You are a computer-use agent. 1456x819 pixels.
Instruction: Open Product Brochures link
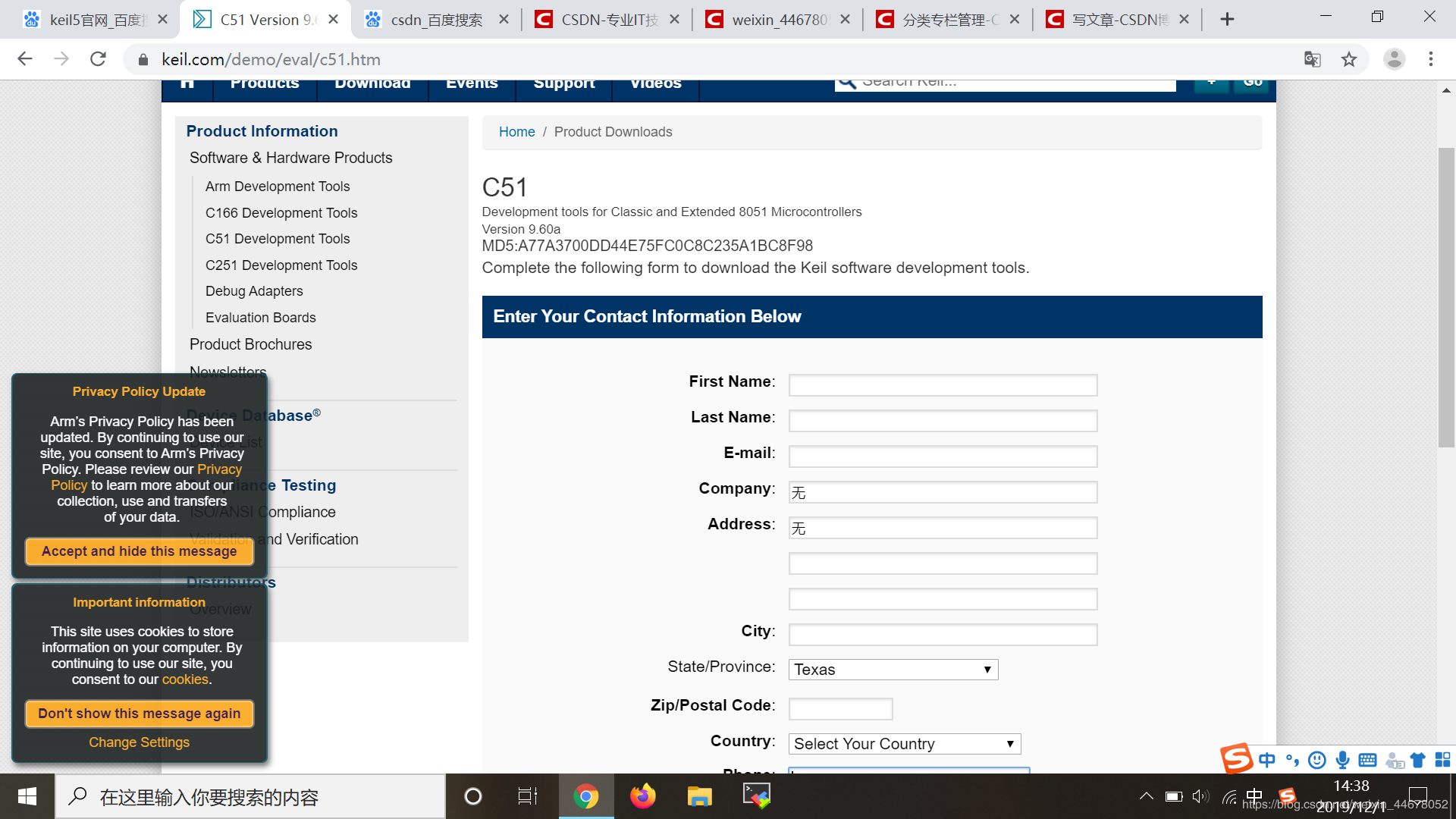pyautogui.click(x=250, y=344)
